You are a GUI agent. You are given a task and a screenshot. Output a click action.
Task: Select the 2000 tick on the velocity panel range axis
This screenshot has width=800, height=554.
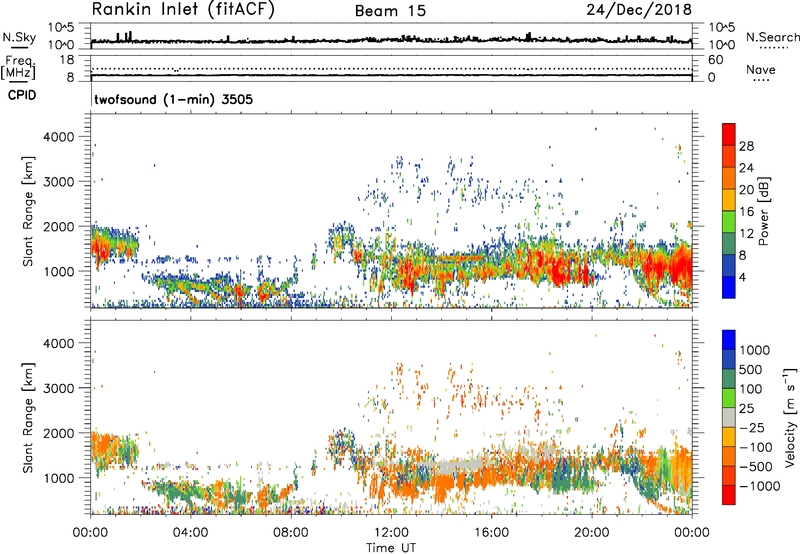click(x=59, y=433)
